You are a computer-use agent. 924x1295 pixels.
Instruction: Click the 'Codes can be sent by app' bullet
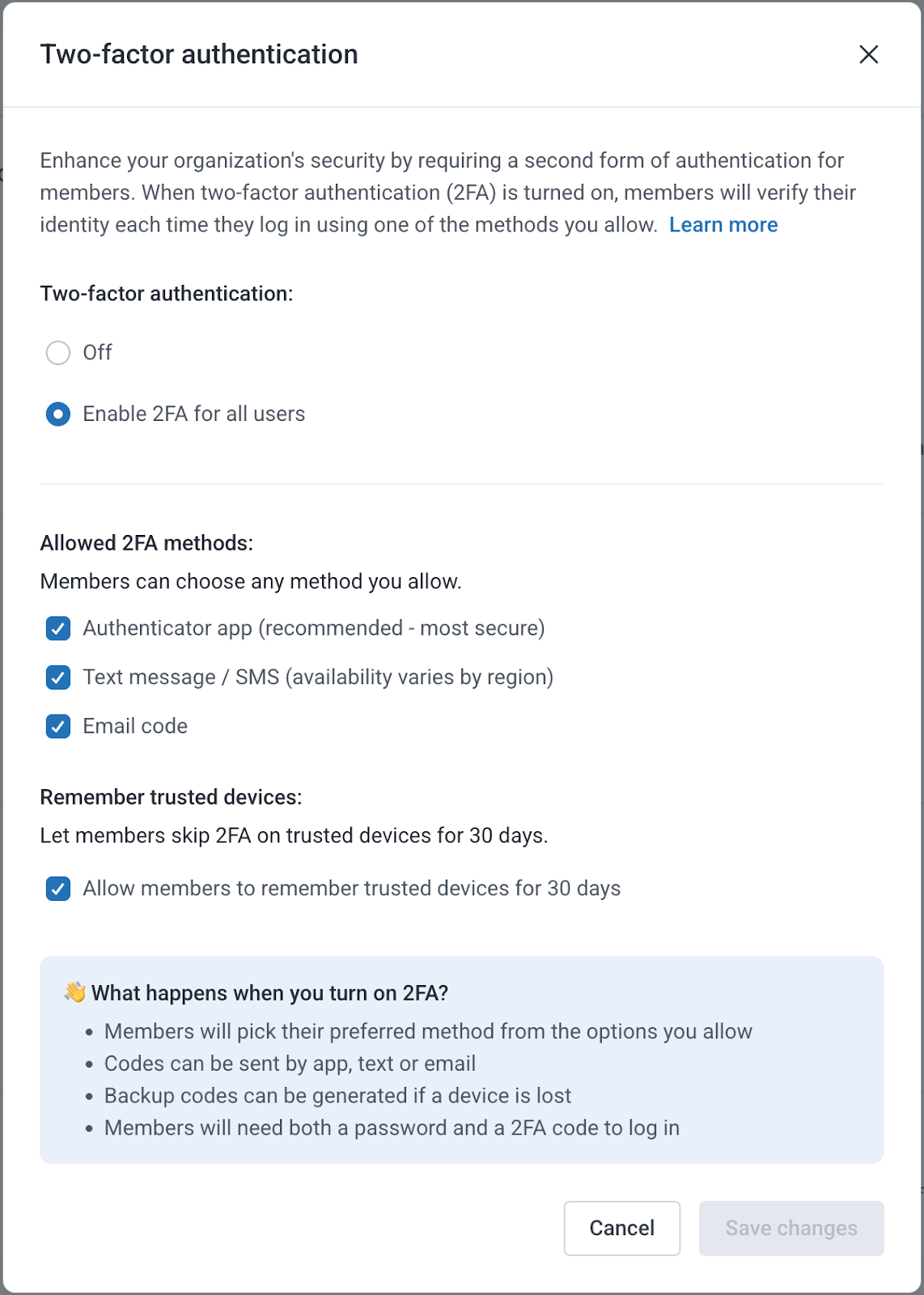290,1064
